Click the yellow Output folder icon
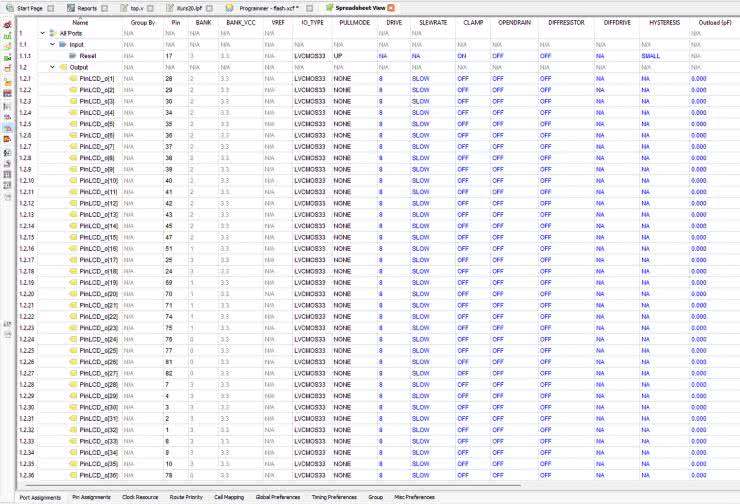Viewport: 740px width, 504px height. (x=62, y=67)
